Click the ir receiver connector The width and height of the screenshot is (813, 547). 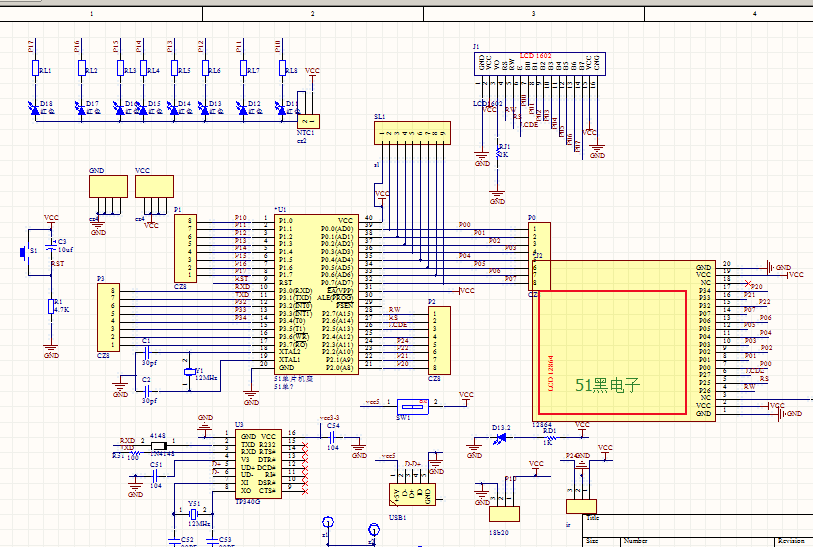click(581, 507)
